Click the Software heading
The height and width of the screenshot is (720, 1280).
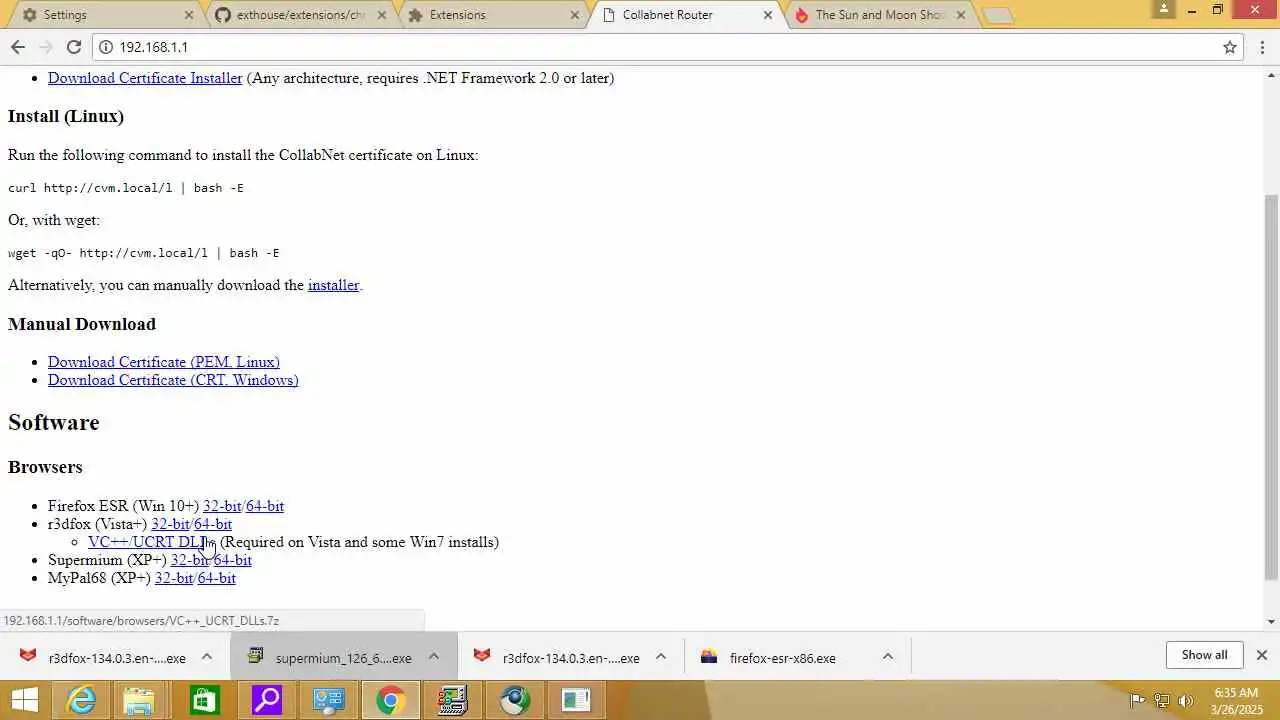point(54,422)
